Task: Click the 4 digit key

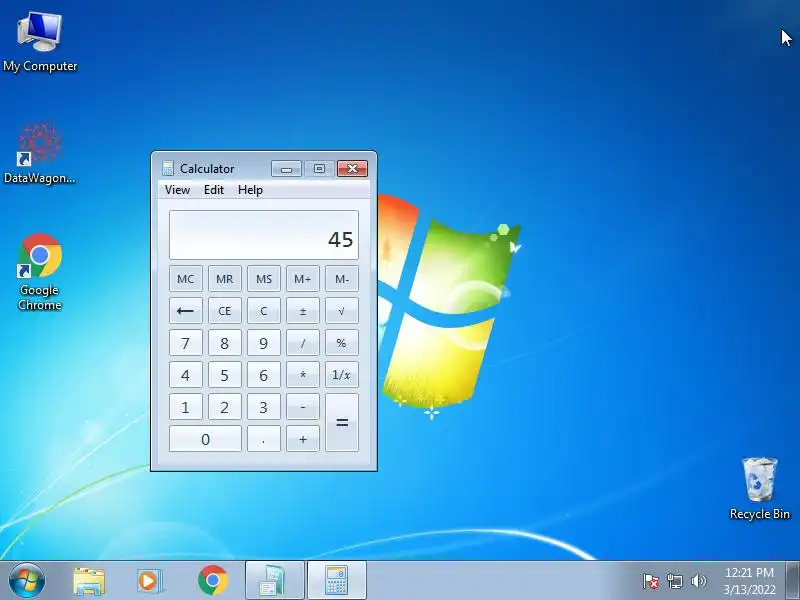Action: (x=186, y=375)
